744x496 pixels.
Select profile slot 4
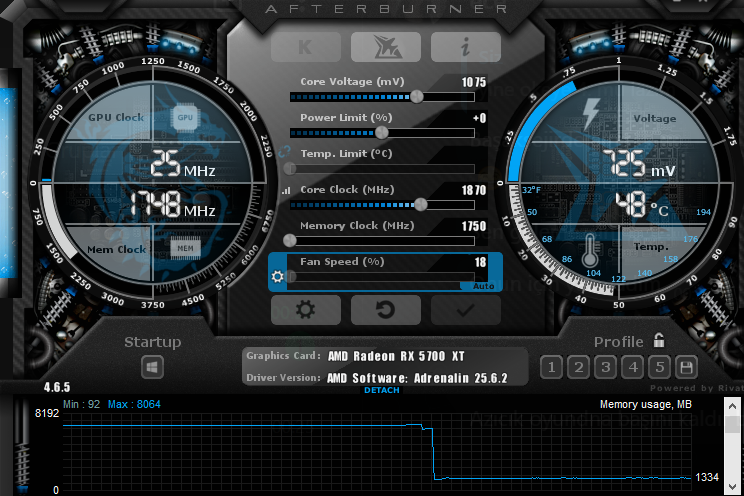(x=632, y=367)
